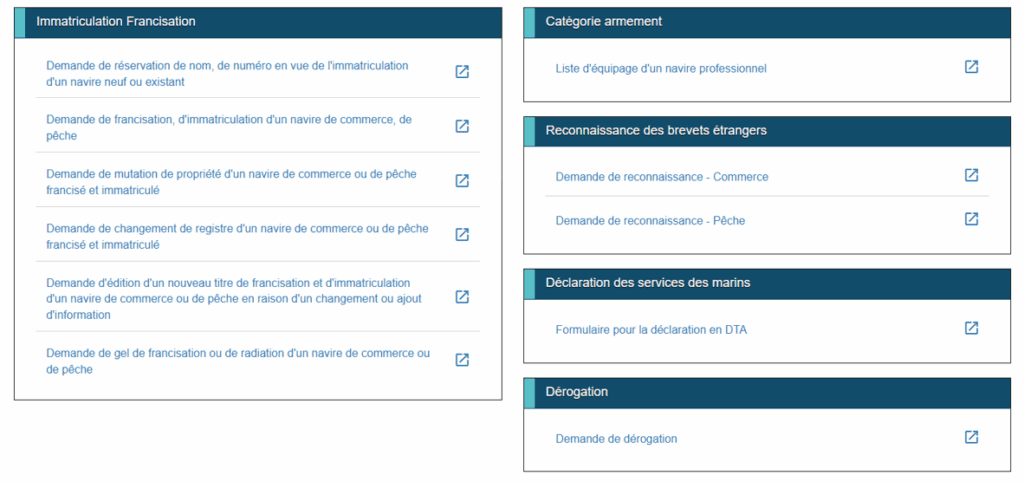Click external-link icon for reconnaissance Pêche
Screen dimensions: 1024x482
tap(971, 219)
